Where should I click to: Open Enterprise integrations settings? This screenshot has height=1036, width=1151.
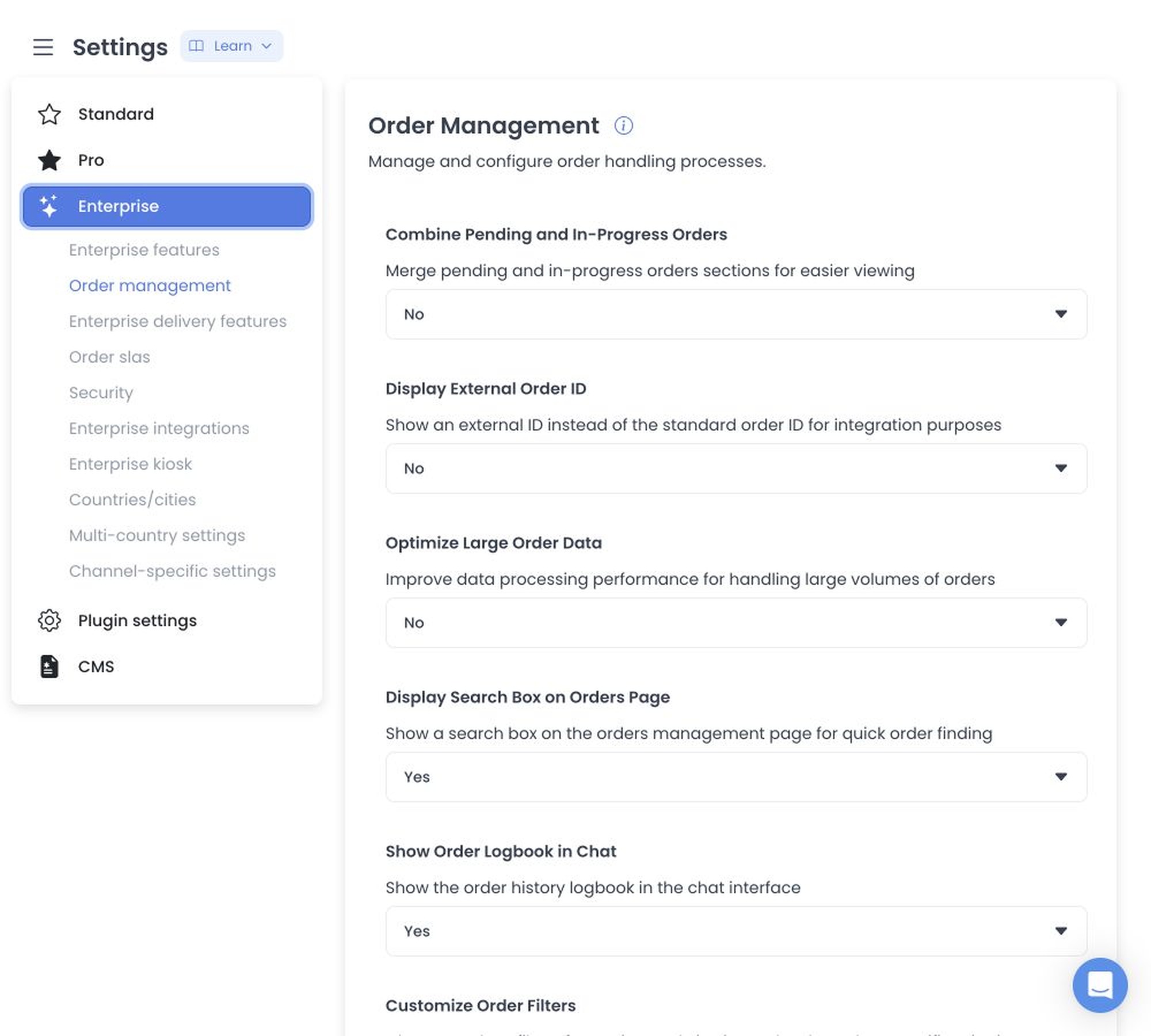pyautogui.click(x=159, y=428)
